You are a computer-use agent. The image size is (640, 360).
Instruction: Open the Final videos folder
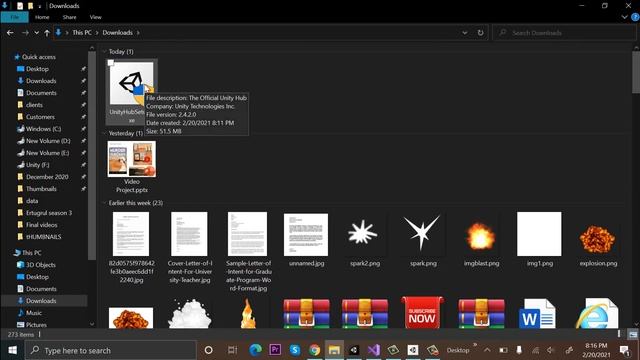click(x=42, y=225)
